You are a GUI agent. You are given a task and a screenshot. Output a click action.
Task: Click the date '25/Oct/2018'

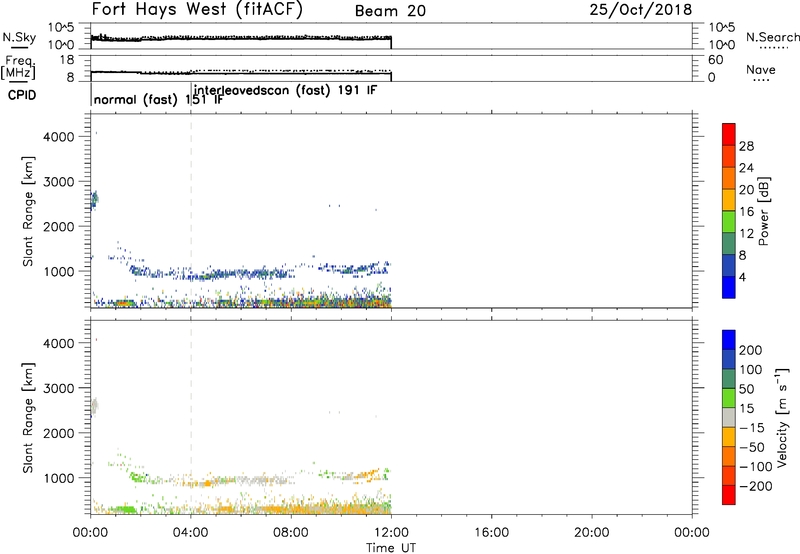click(641, 10)
